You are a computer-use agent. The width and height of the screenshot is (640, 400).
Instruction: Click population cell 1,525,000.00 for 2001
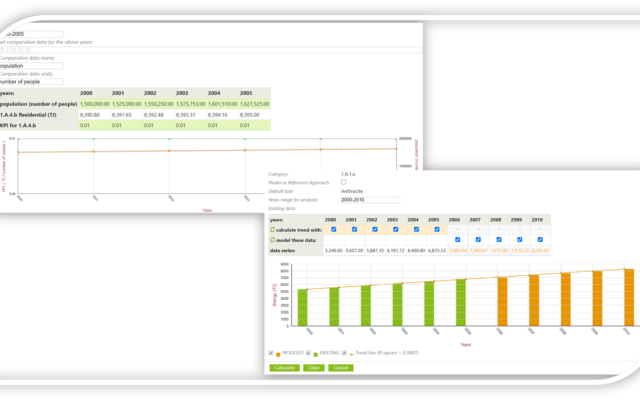pos(127,104)
